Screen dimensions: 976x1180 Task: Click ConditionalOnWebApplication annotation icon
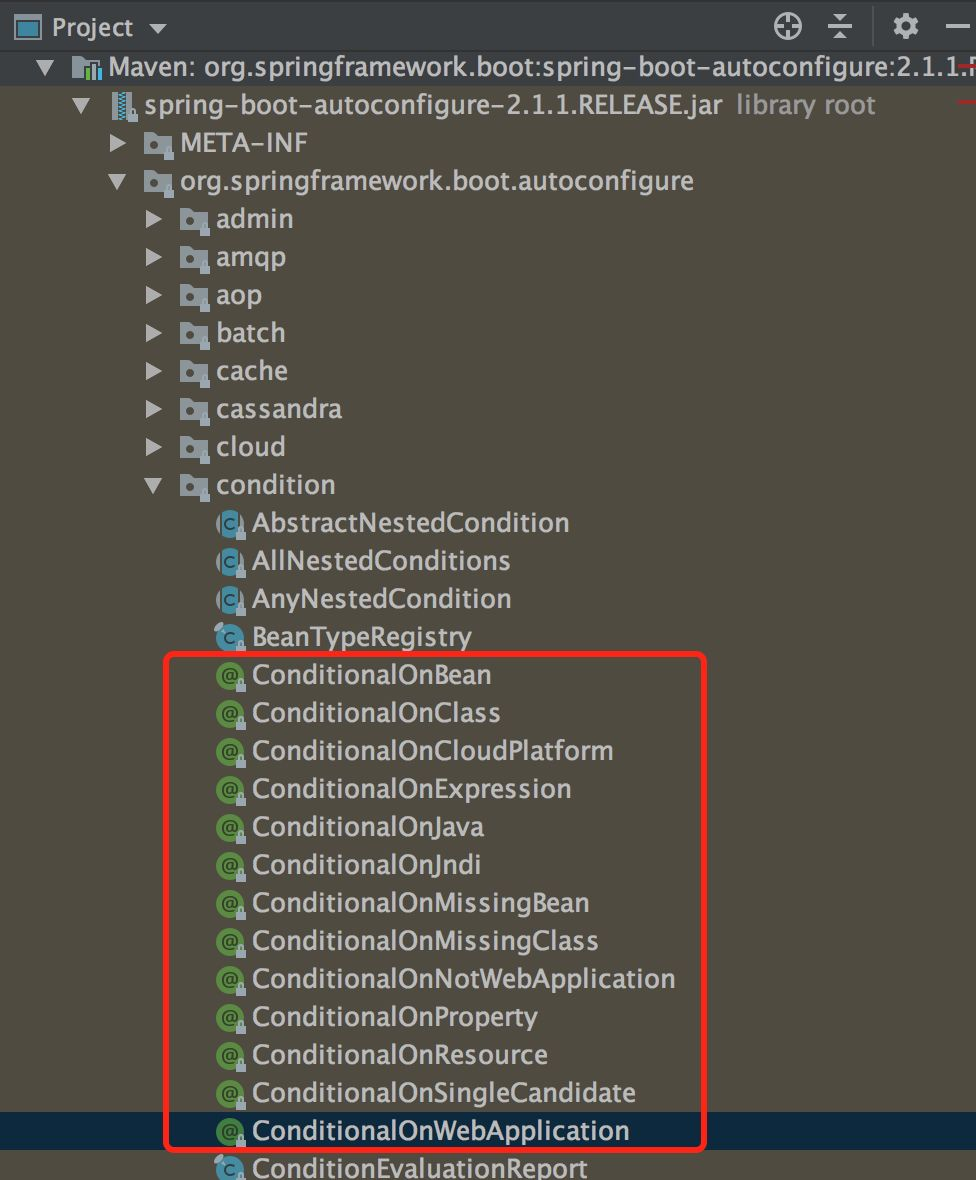click(x=230, y=1131)
